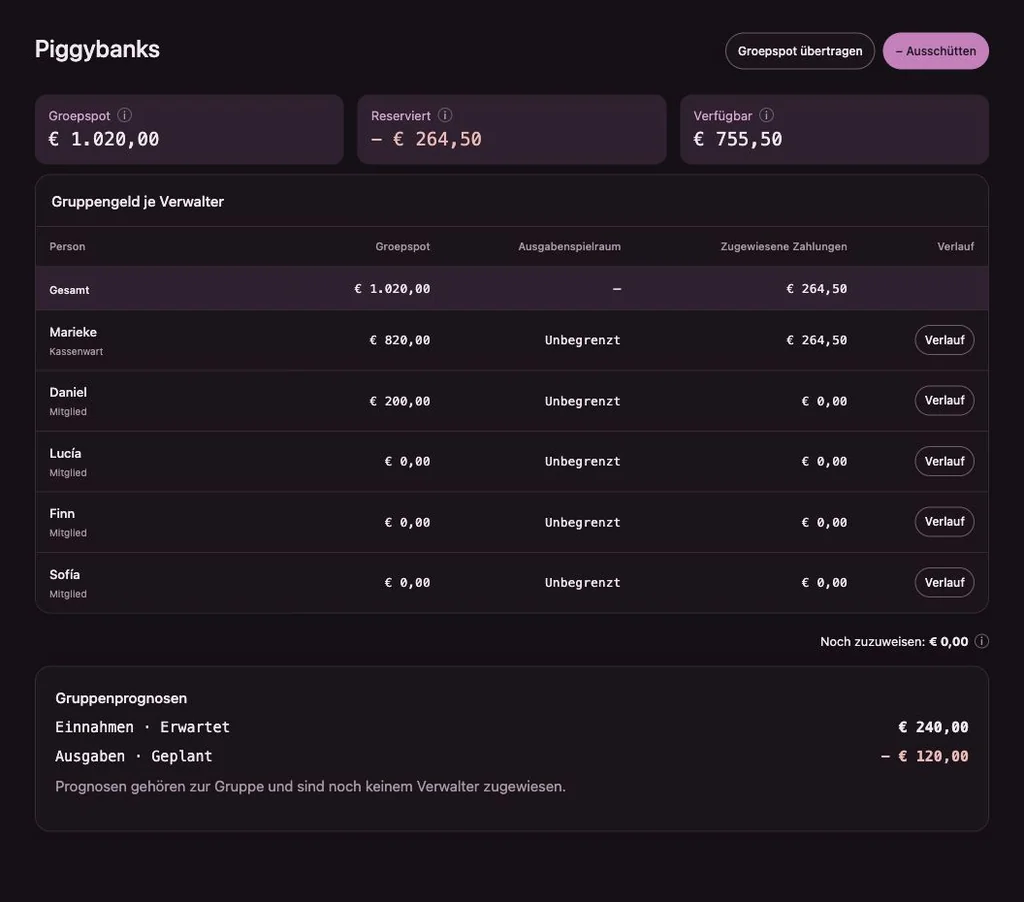Viewport: 1024px width, 902px height.
Task: Click the Noch zuzuweisen: € 0,00 label
Action: 894,641
